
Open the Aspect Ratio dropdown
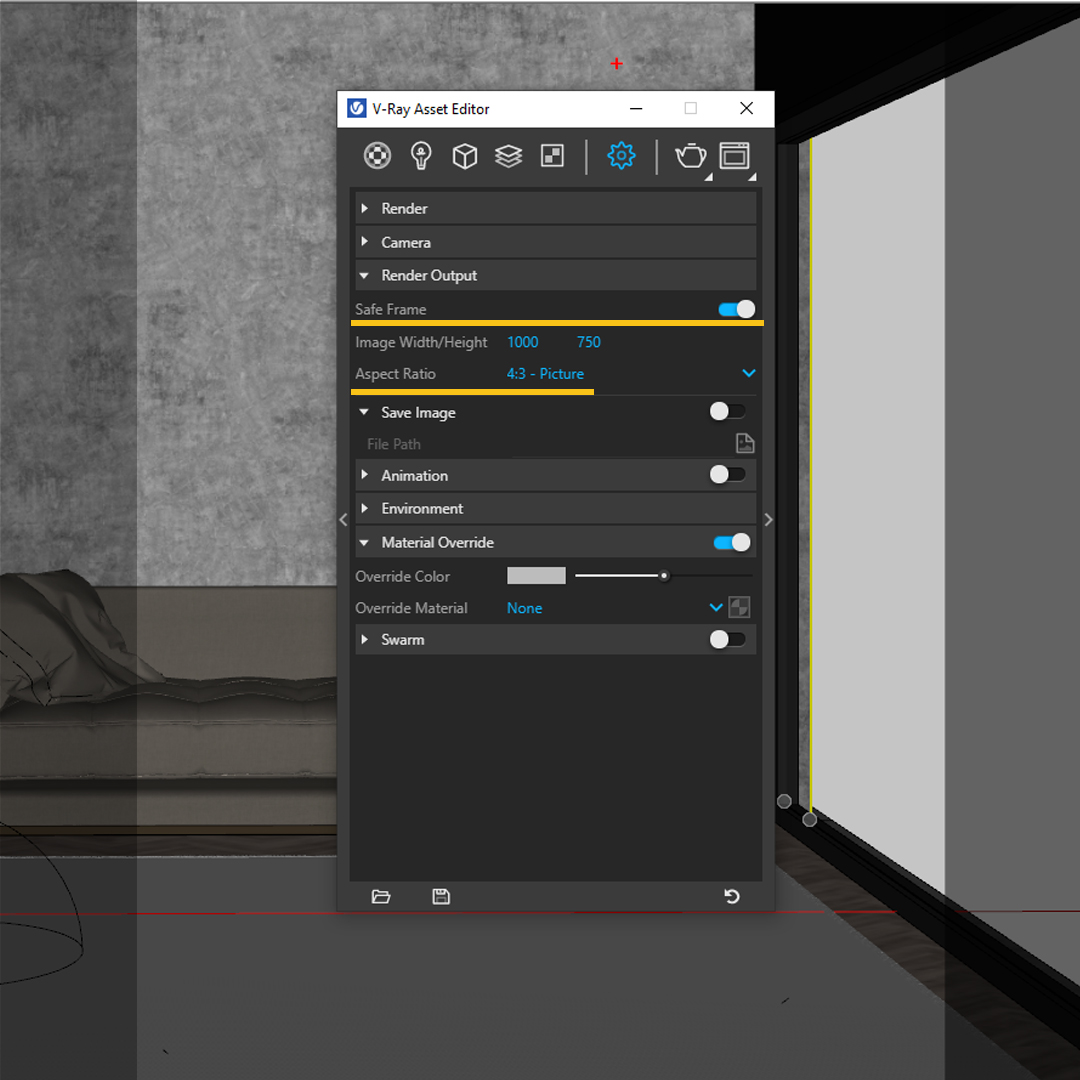coord(749,373)
